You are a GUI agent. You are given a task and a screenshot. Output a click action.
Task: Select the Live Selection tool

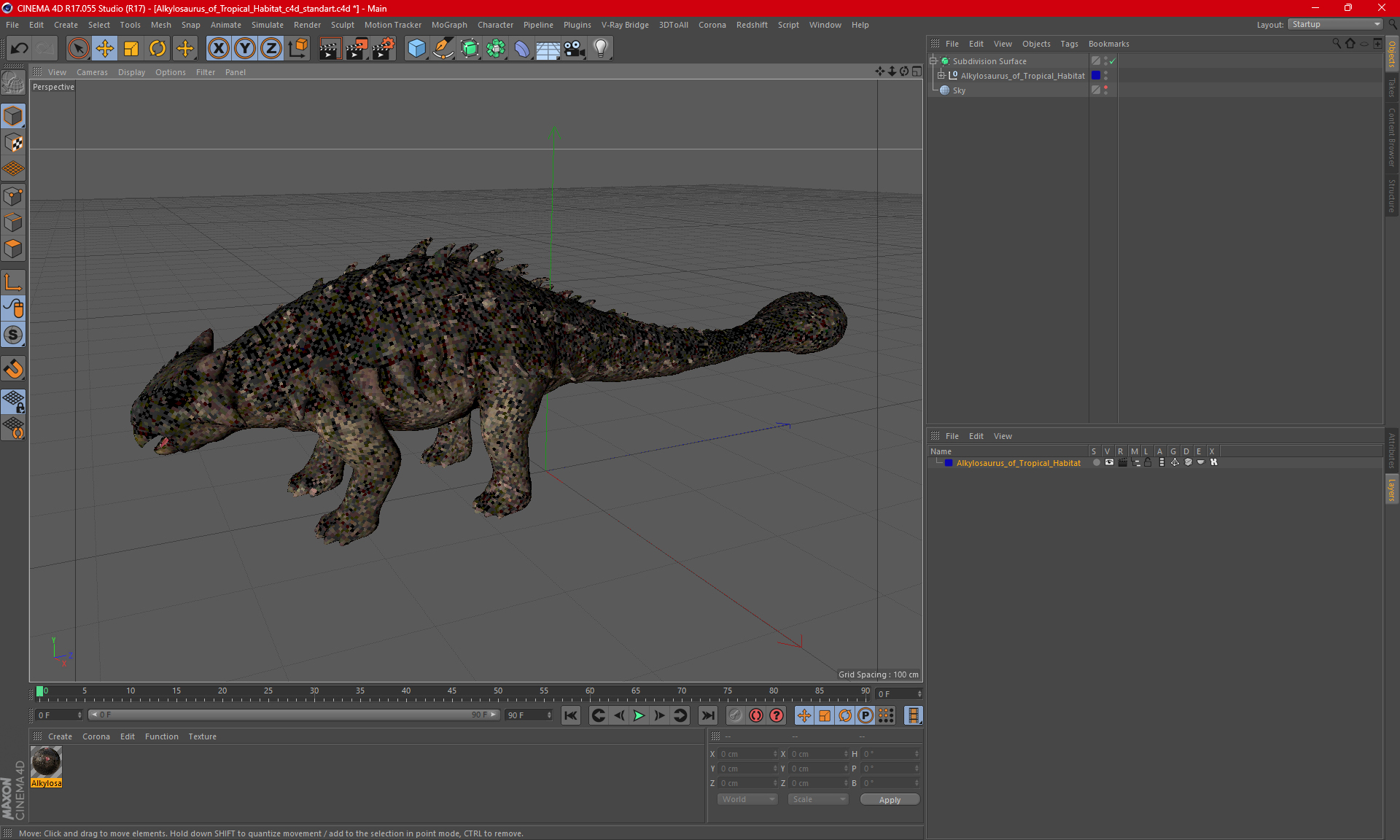point(78,48)
